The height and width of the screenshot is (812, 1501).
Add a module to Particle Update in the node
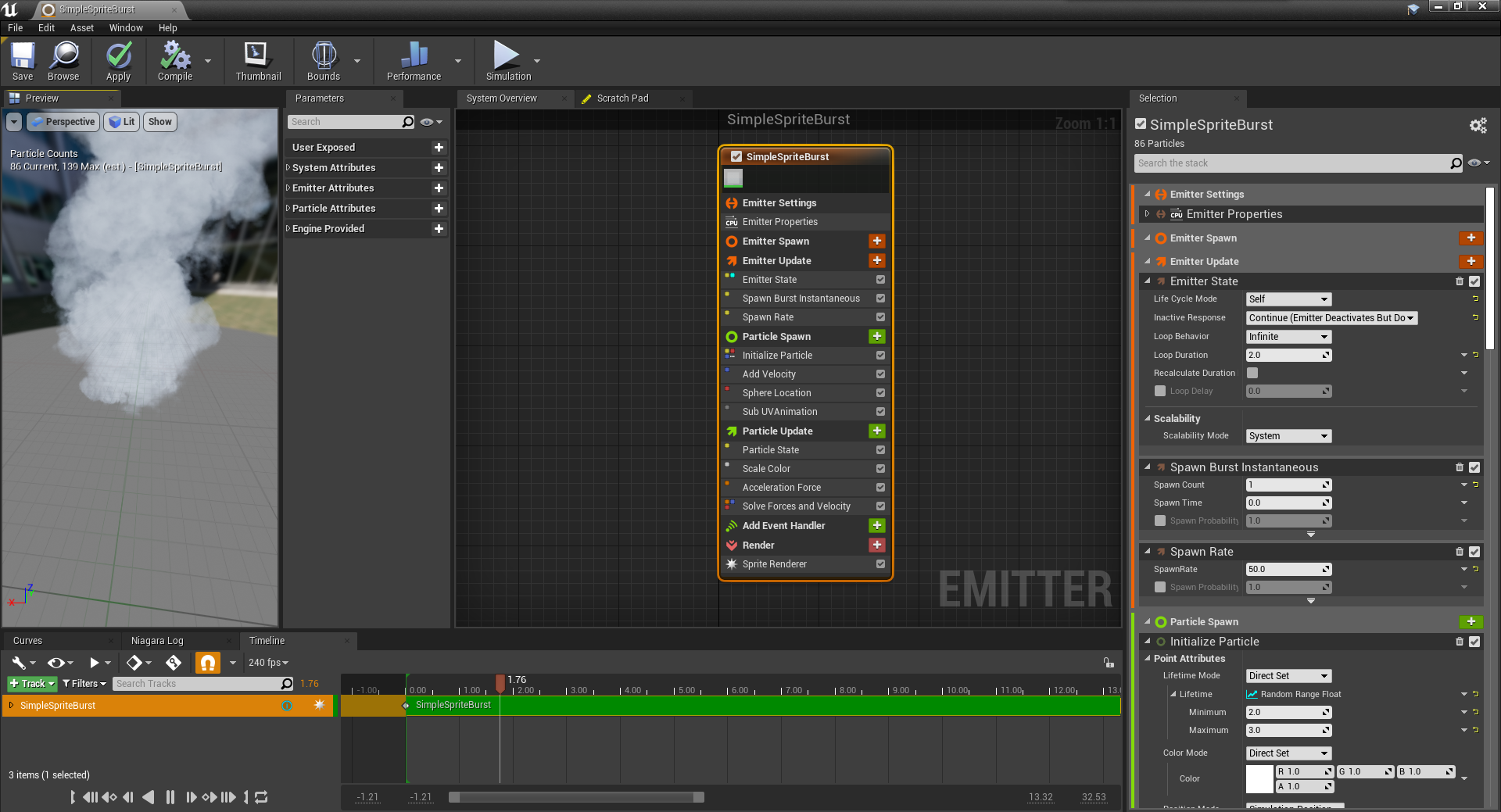point(877,431)
